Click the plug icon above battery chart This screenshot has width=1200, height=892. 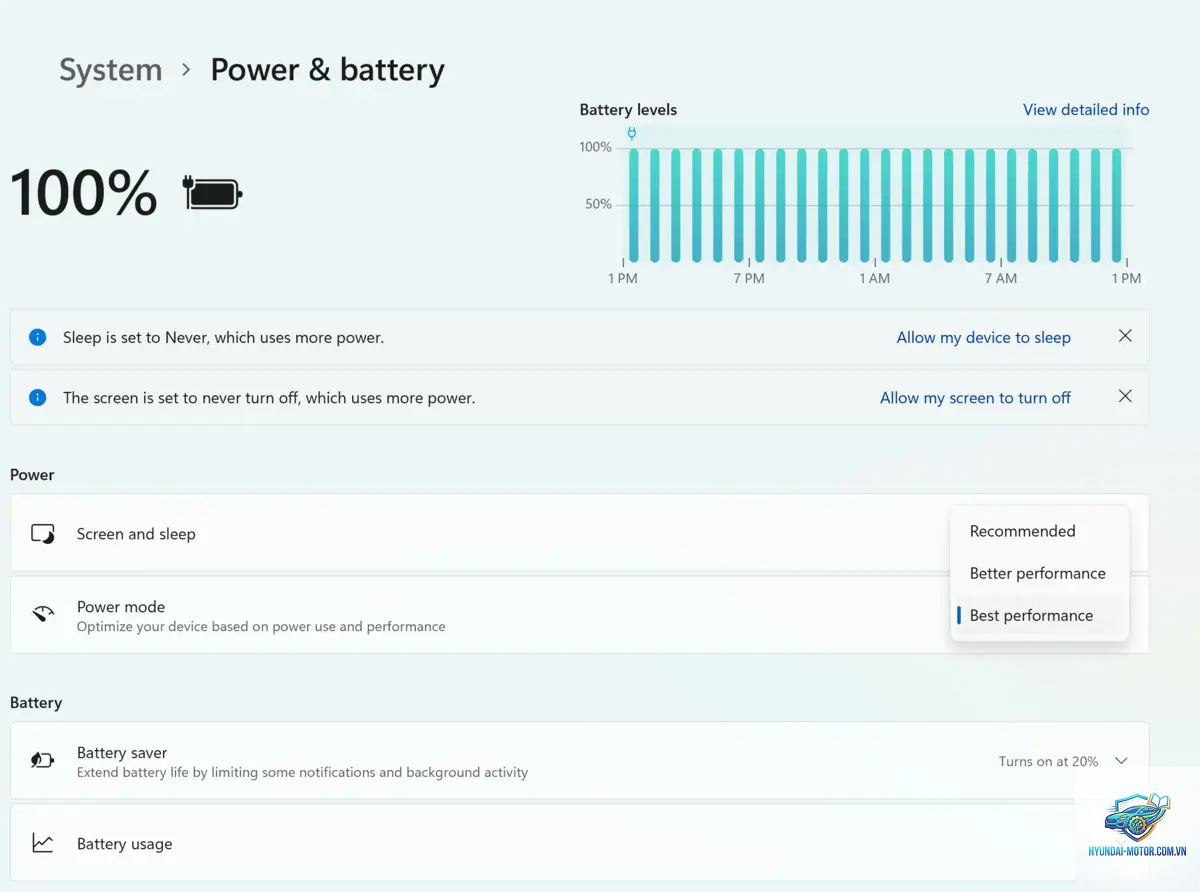pos(631,133)
